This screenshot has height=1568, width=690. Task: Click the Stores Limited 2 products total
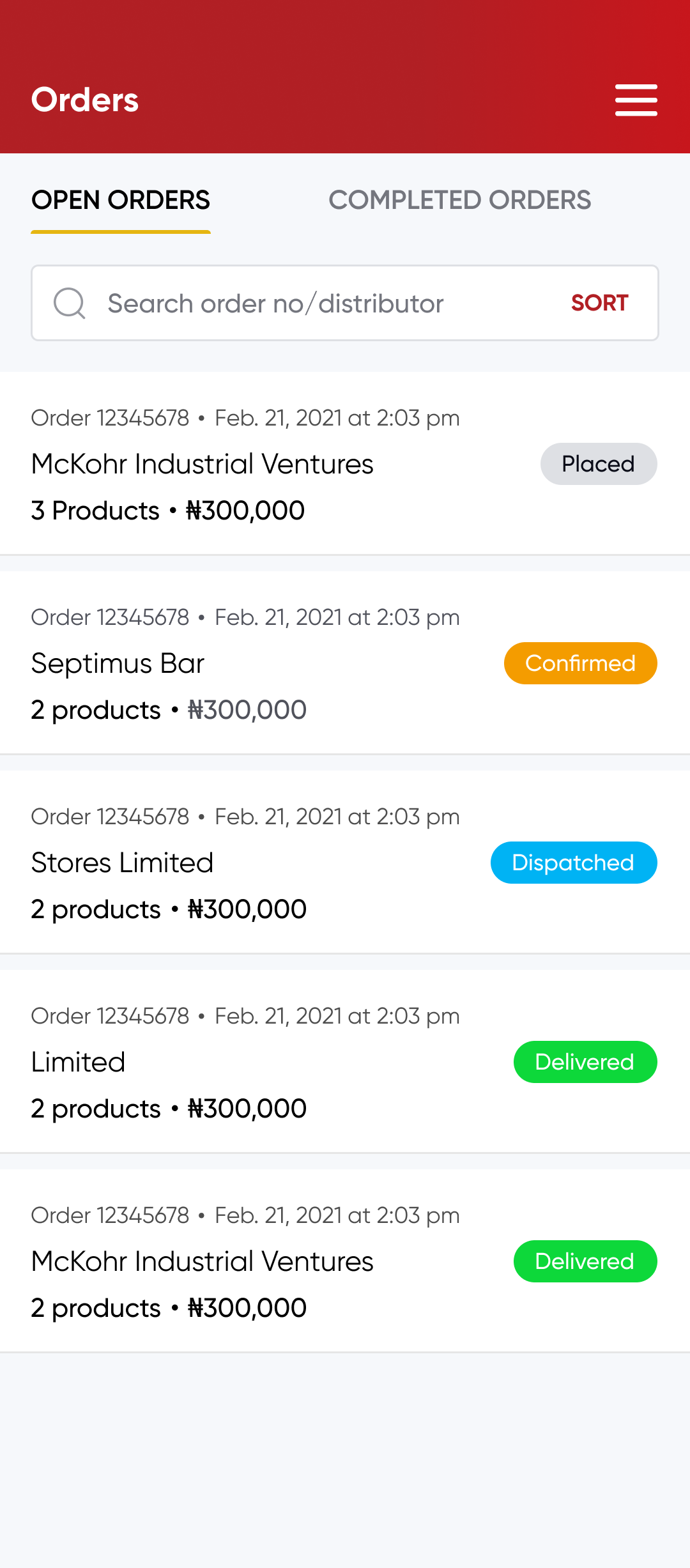pyautogui.click(x=169, y=909)
